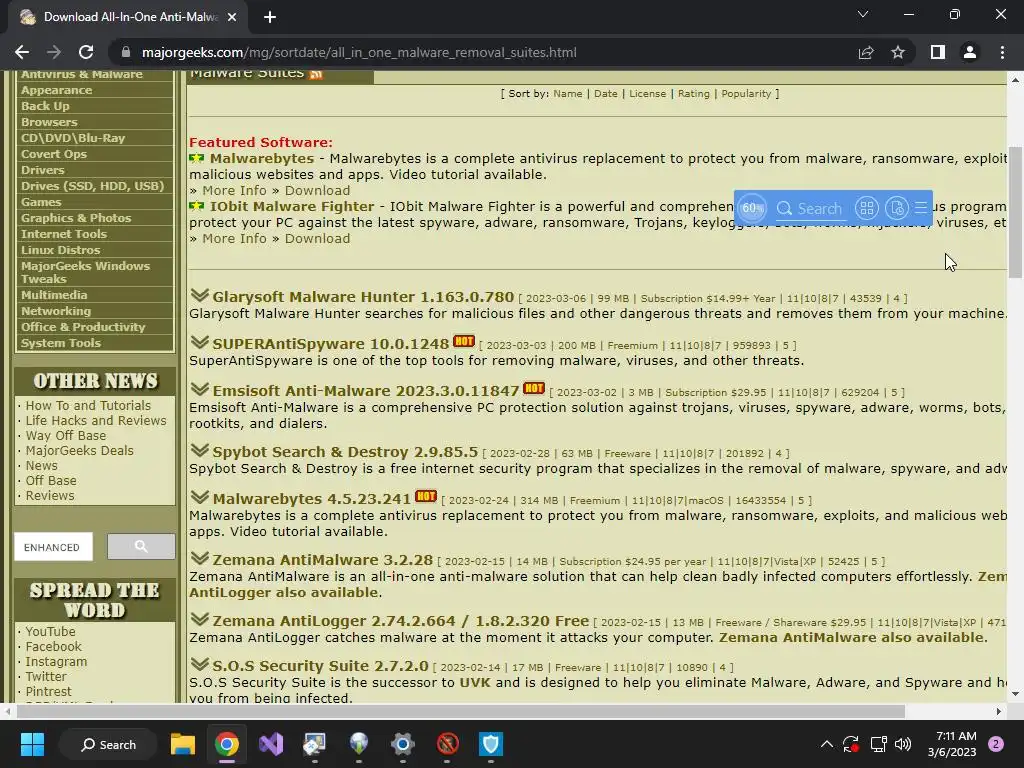Open Glarysoft Malware Hunter 1.163.0.780 page
This screenshot has width=1024, height=768.
(x=363, y=297)
